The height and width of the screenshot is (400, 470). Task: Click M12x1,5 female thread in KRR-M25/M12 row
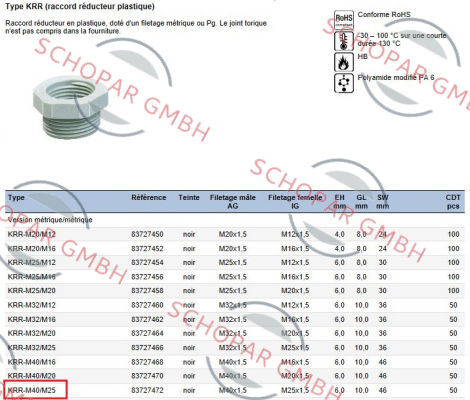click(x=295, y=263)
